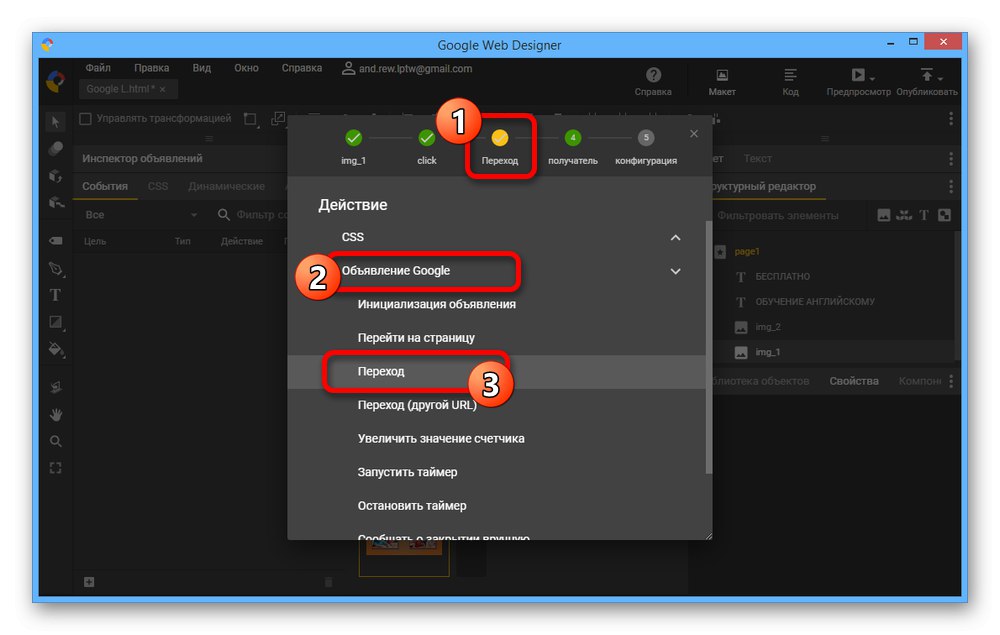
Task: Select the Pen tool
Action: pos(56,268)
